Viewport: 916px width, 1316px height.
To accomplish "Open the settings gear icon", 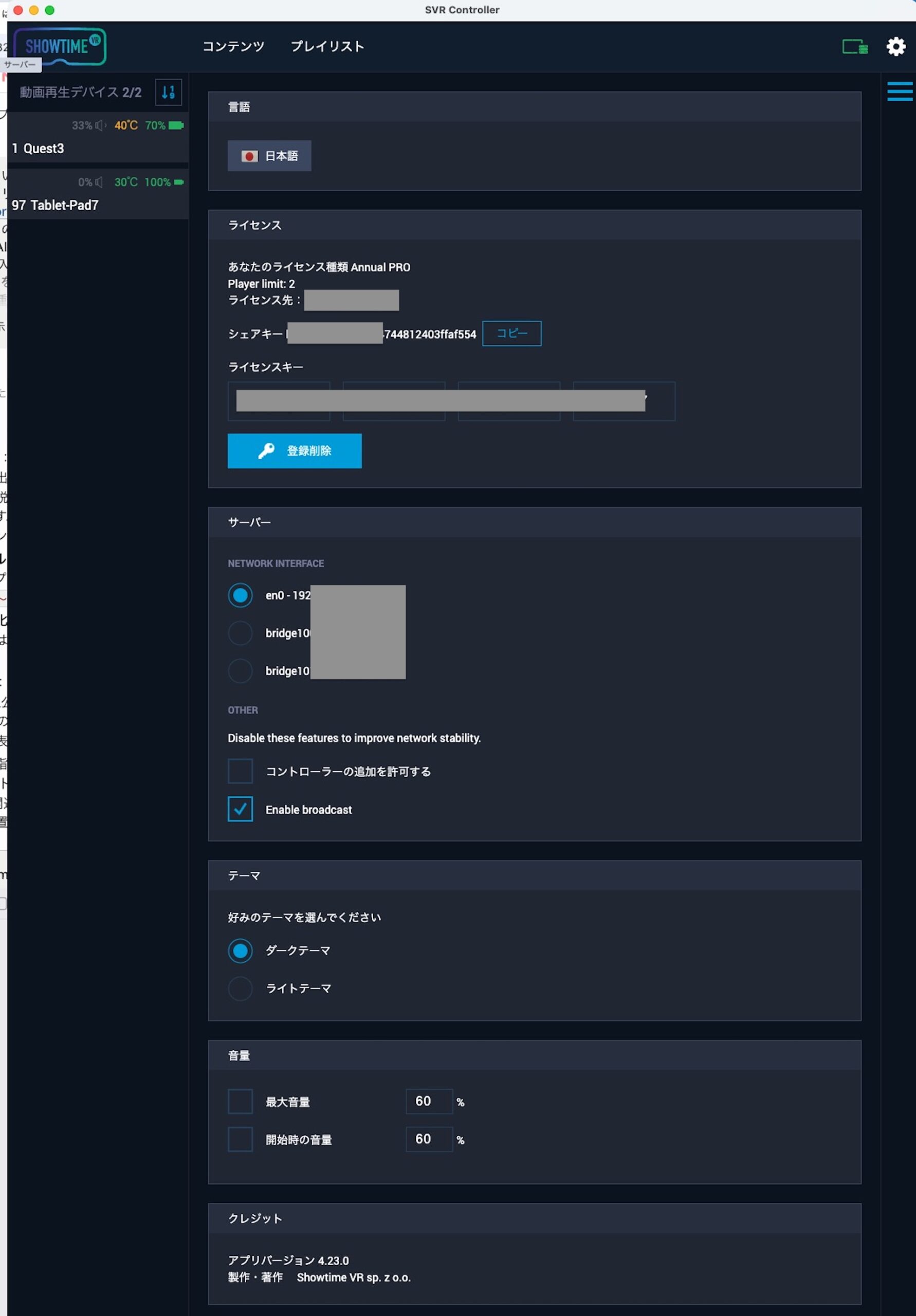I will coord(896,46).
